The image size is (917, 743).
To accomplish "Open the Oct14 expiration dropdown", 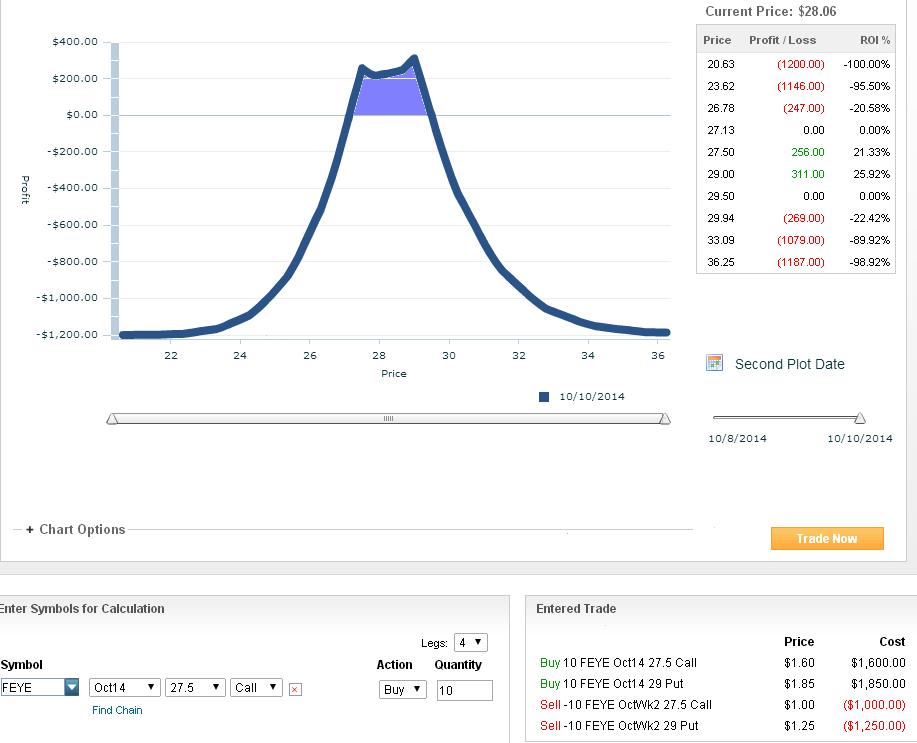I will [x=124, y=688].
